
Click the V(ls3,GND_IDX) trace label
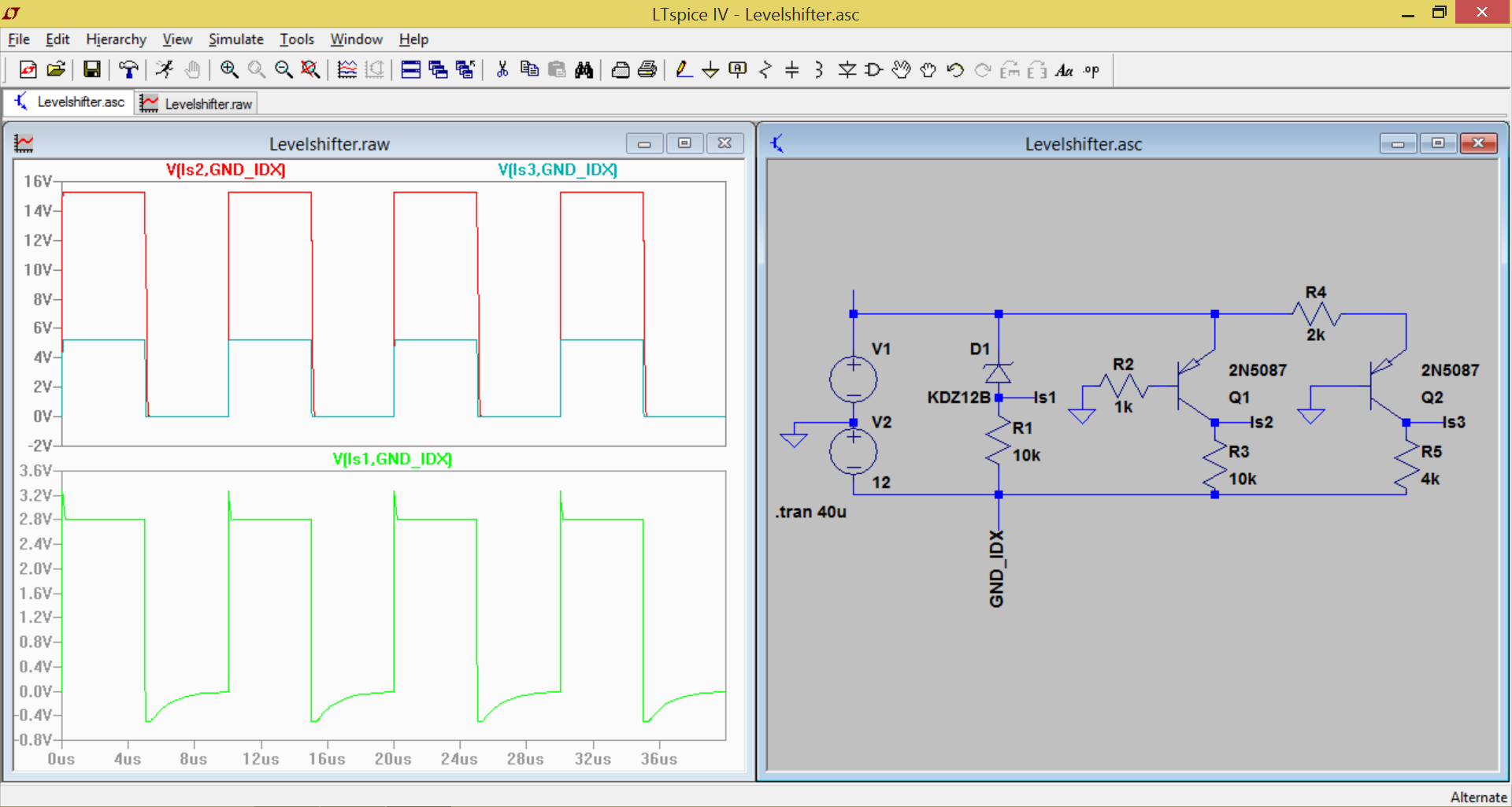558,169
